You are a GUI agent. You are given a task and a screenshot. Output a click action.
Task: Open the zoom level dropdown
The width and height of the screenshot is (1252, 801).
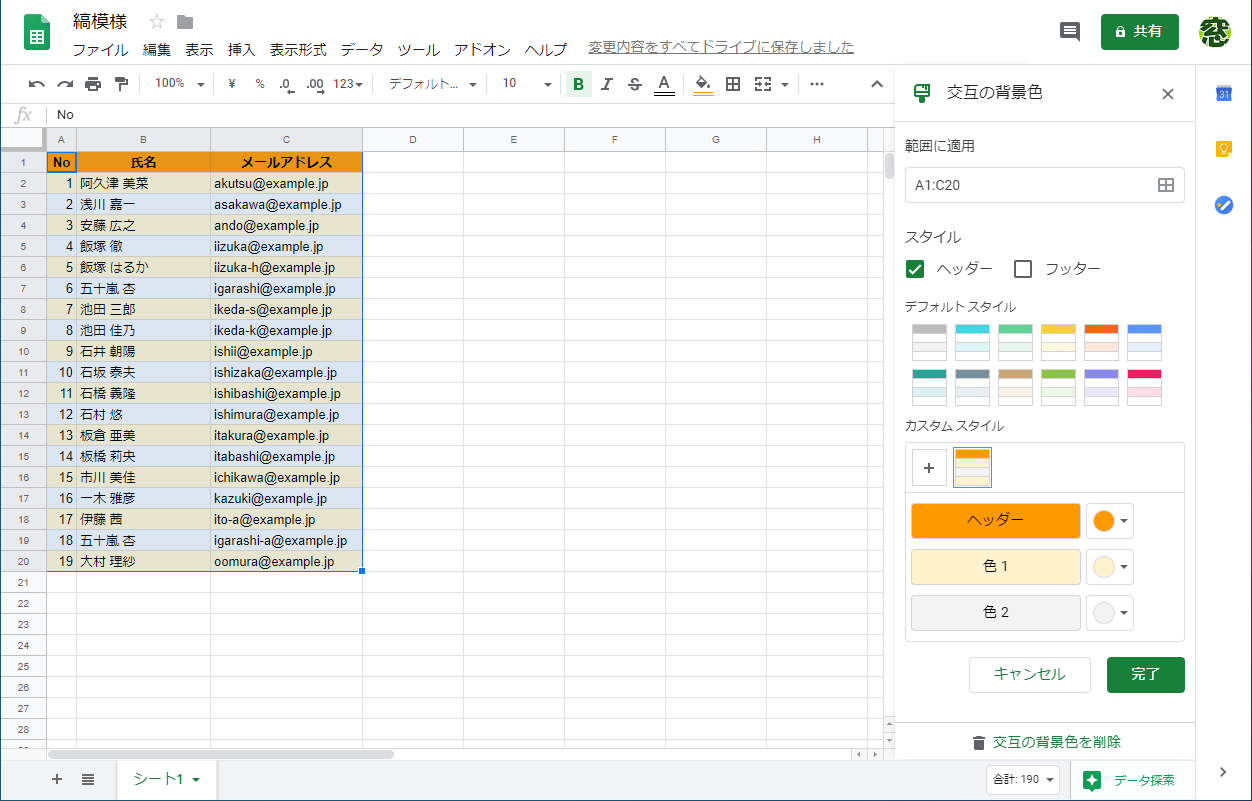coord(178,84)
